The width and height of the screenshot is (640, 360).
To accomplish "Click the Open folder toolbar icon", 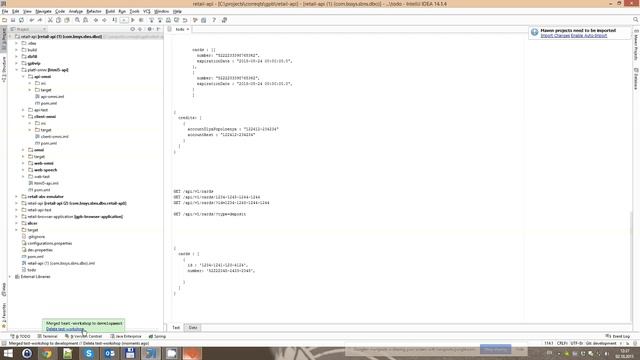I will (4, 20).
